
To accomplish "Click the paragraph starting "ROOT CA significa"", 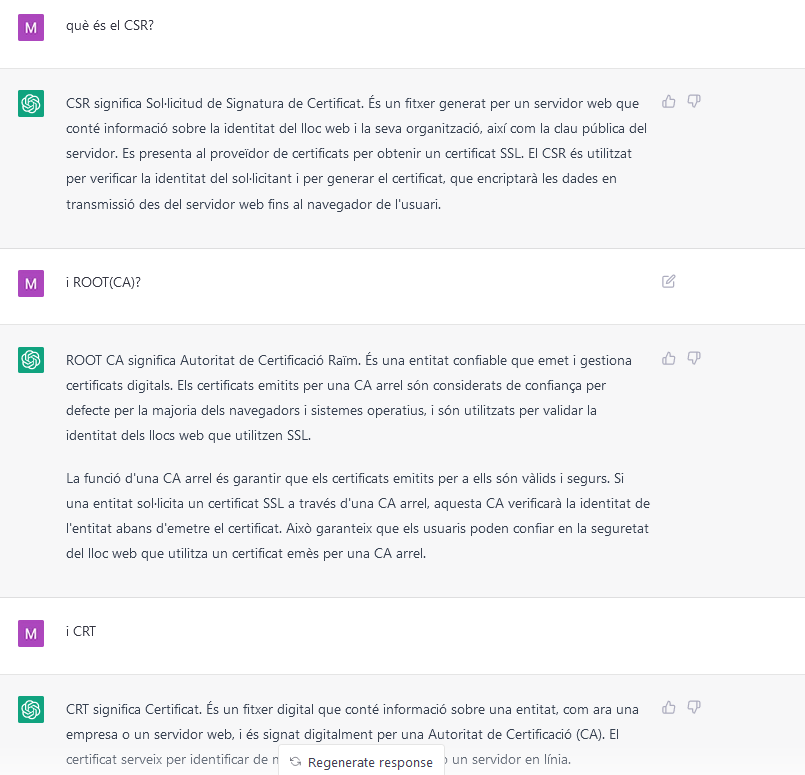I will pyautogui.click(x=357, y=397).
